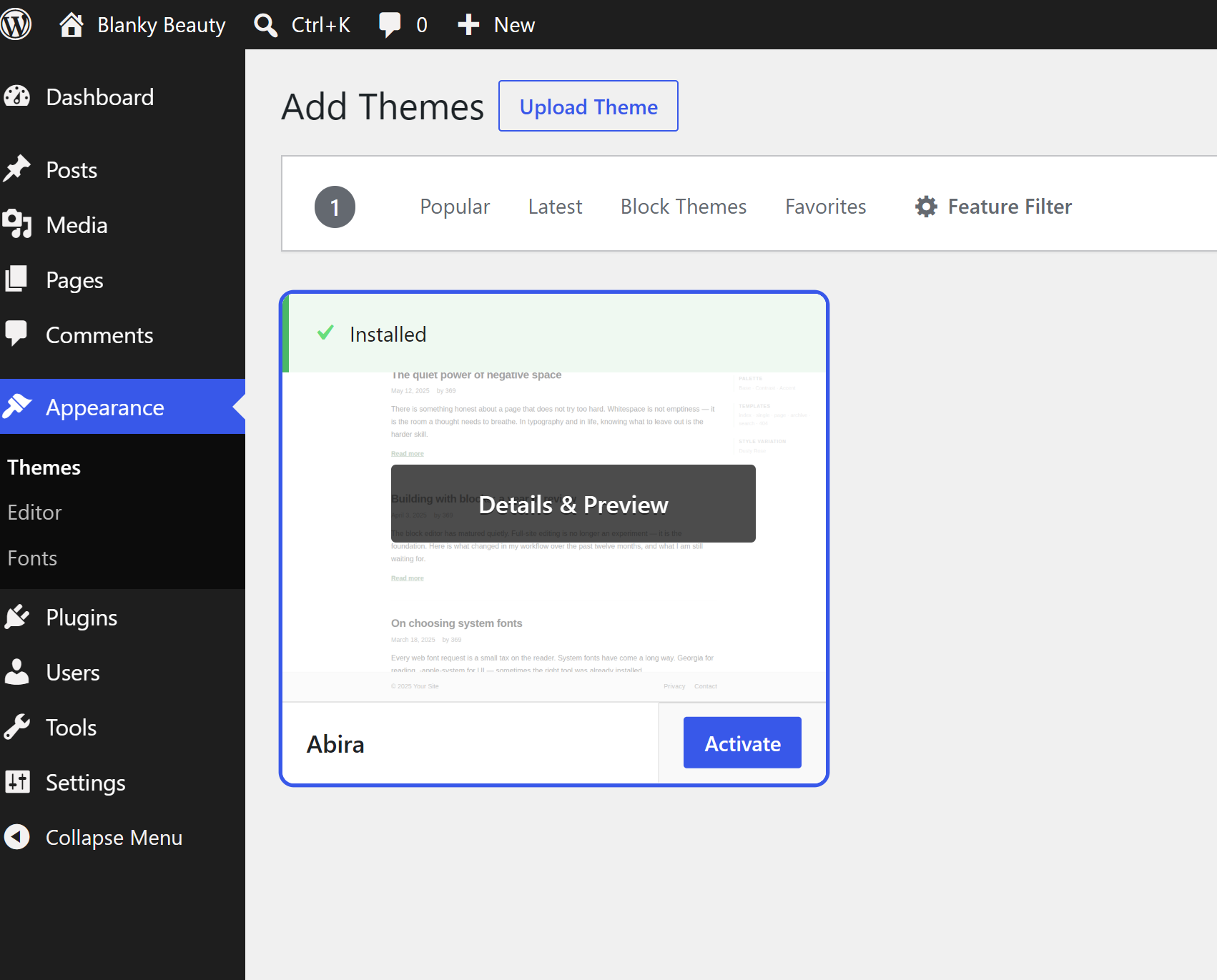1217x980 pixels.
Task: Click the Upload Theme button
Action: pos(588,106)
